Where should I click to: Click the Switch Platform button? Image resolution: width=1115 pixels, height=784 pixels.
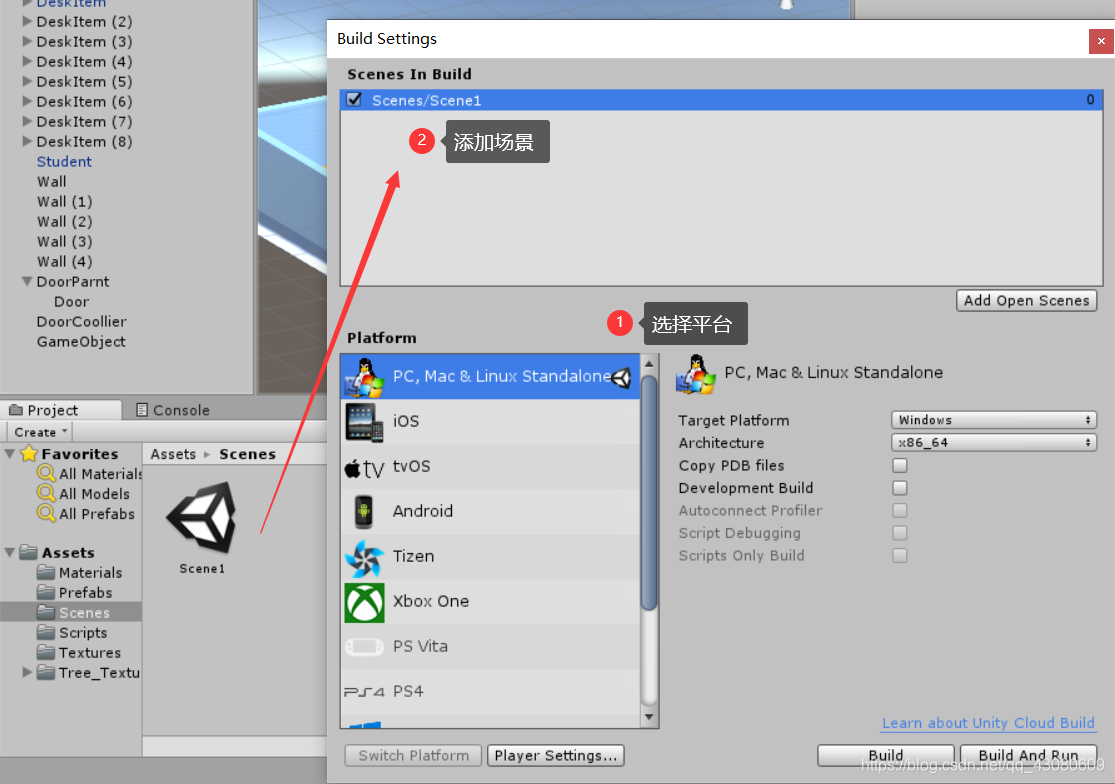413,756
